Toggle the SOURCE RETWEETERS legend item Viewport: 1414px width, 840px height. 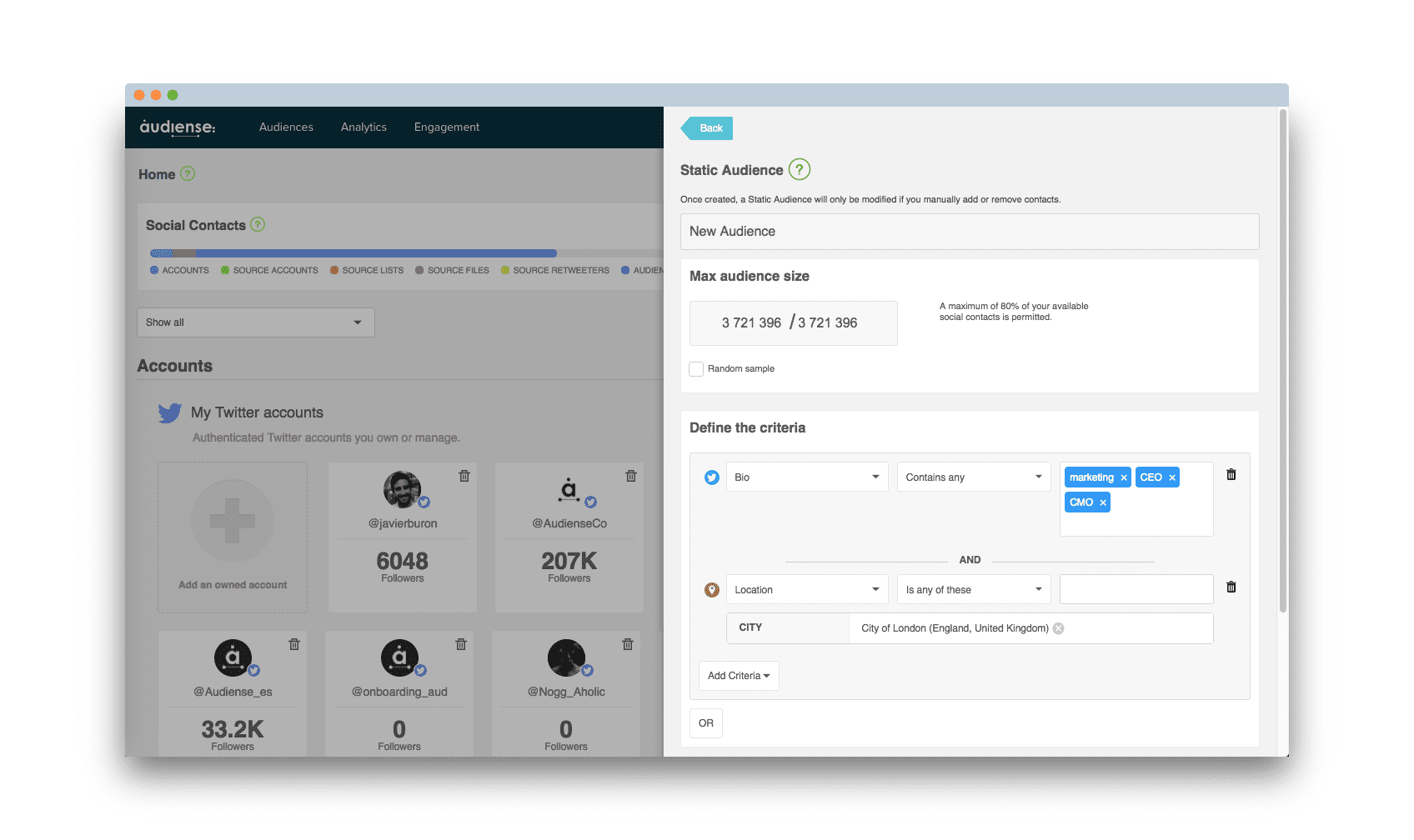pos(555,270)
